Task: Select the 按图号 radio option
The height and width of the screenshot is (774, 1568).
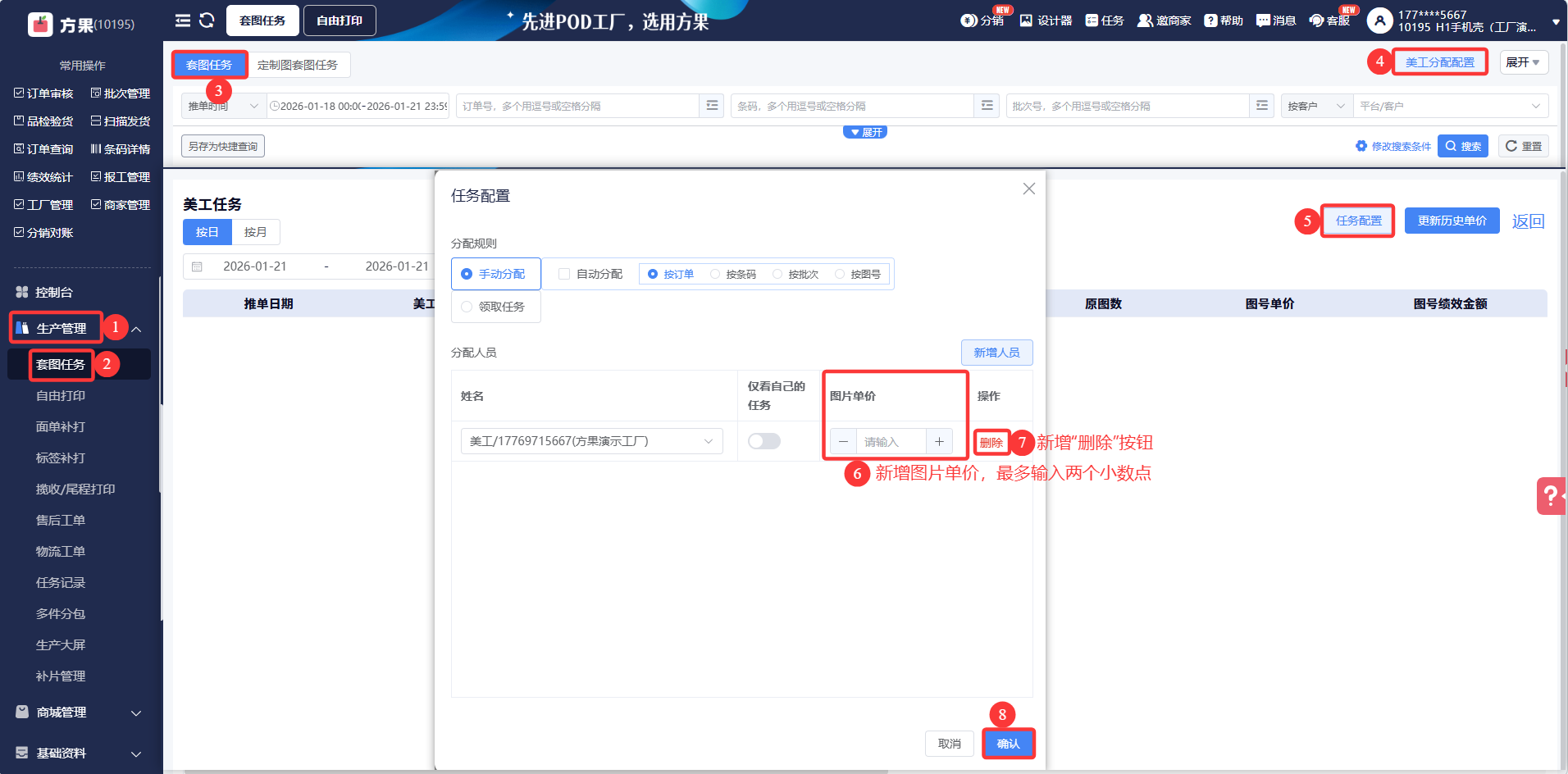Action: (858, 274)
